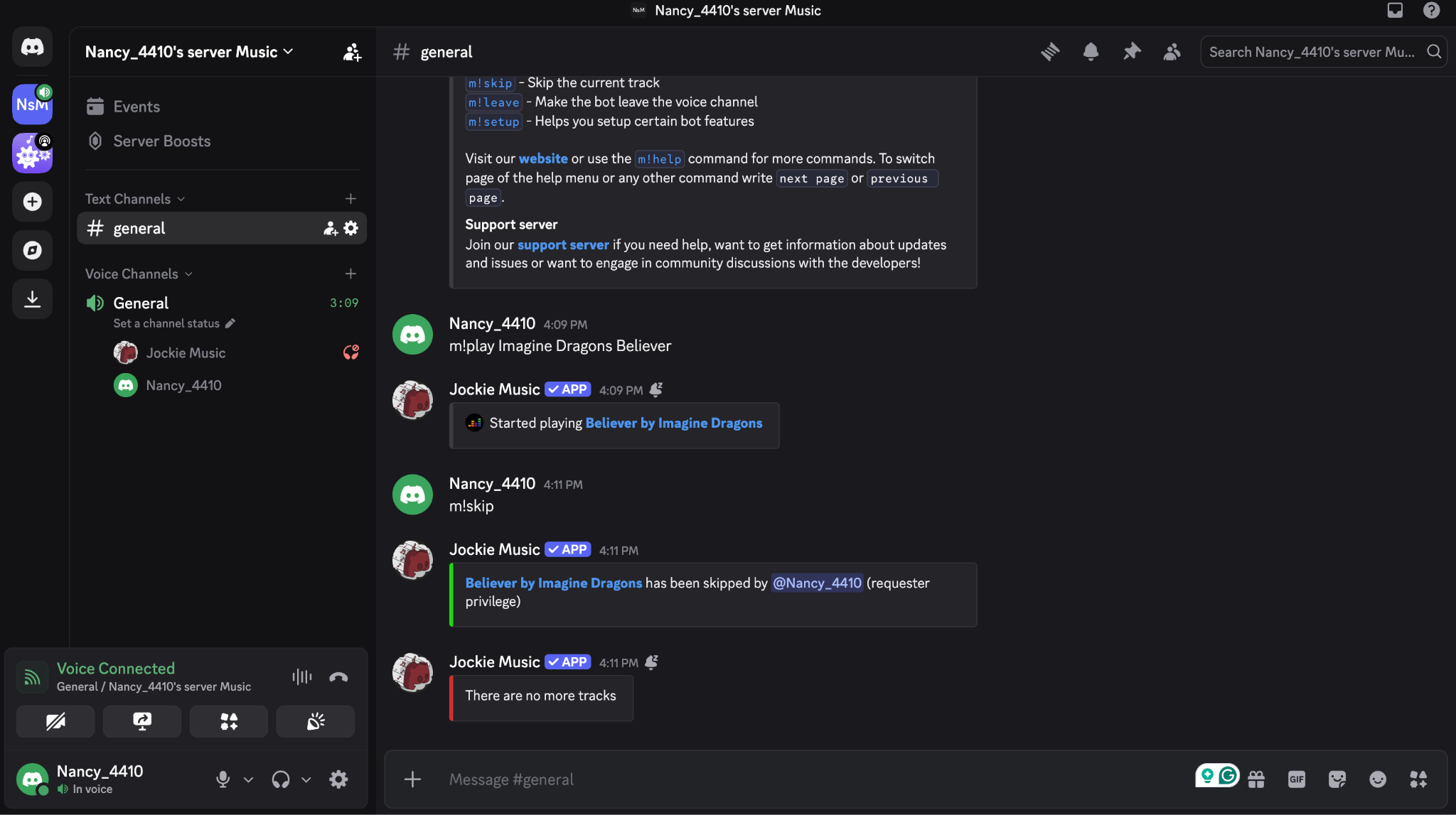Open Believer link in skipped message
Viewport: 1456px width, 815px height.
pos(554,583)
